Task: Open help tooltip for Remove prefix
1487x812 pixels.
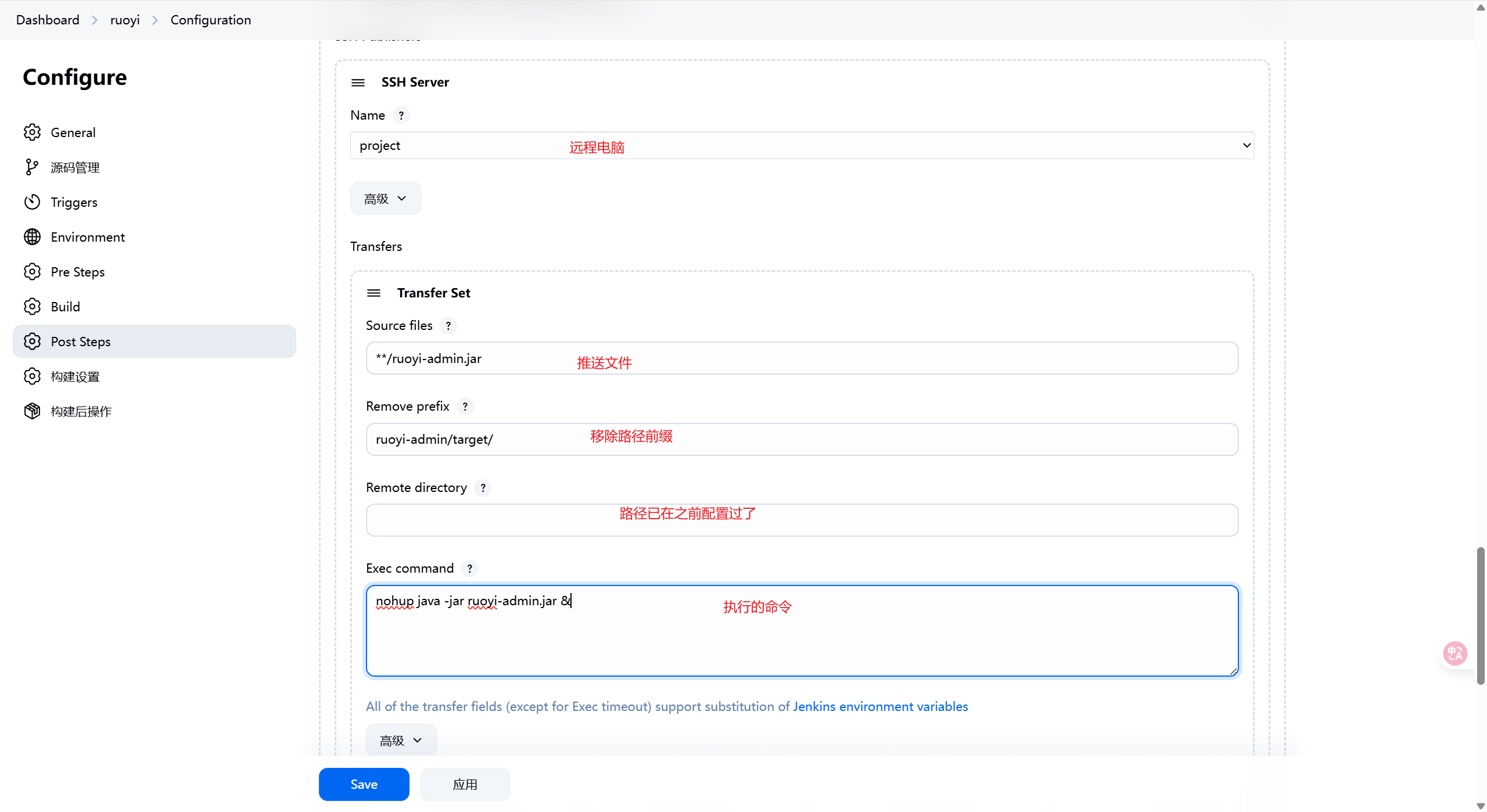Action: pos(465,407)
